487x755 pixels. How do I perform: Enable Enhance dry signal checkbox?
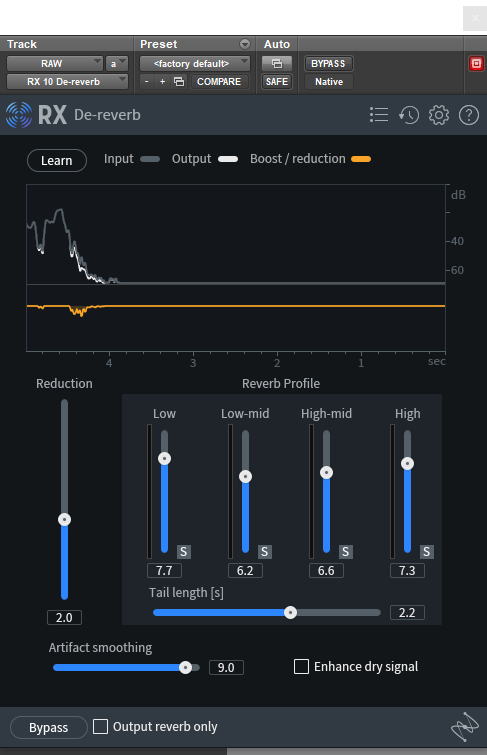click(302, 666)
